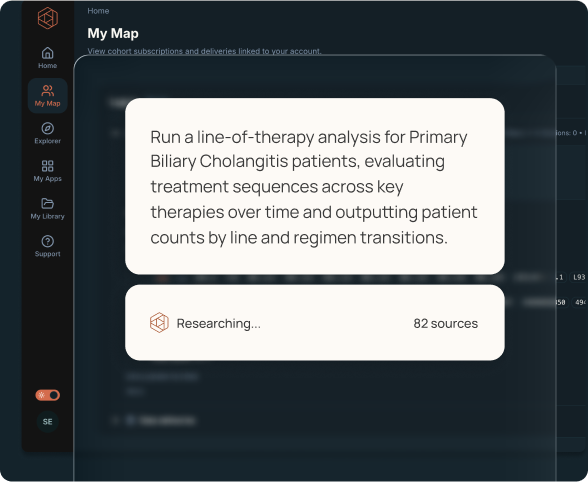Click the line-of-therapy prompt card
Viewport: 588px width, 482px height.
point(315,186)
